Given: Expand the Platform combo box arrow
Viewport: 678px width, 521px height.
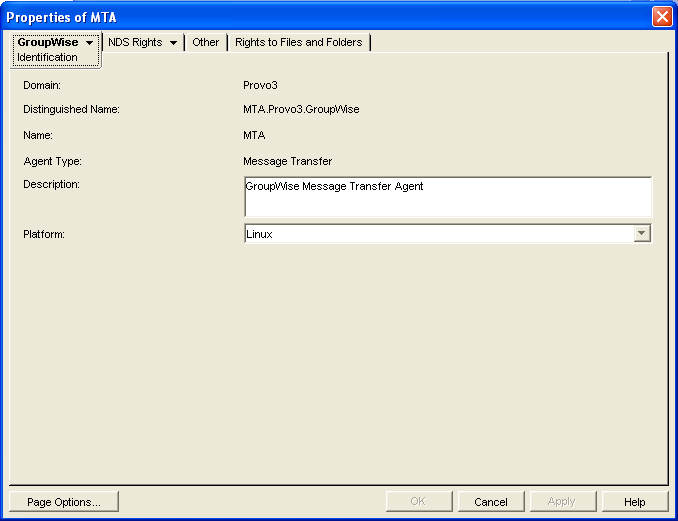Looking at the screenshot, I should tap(642, 233).
